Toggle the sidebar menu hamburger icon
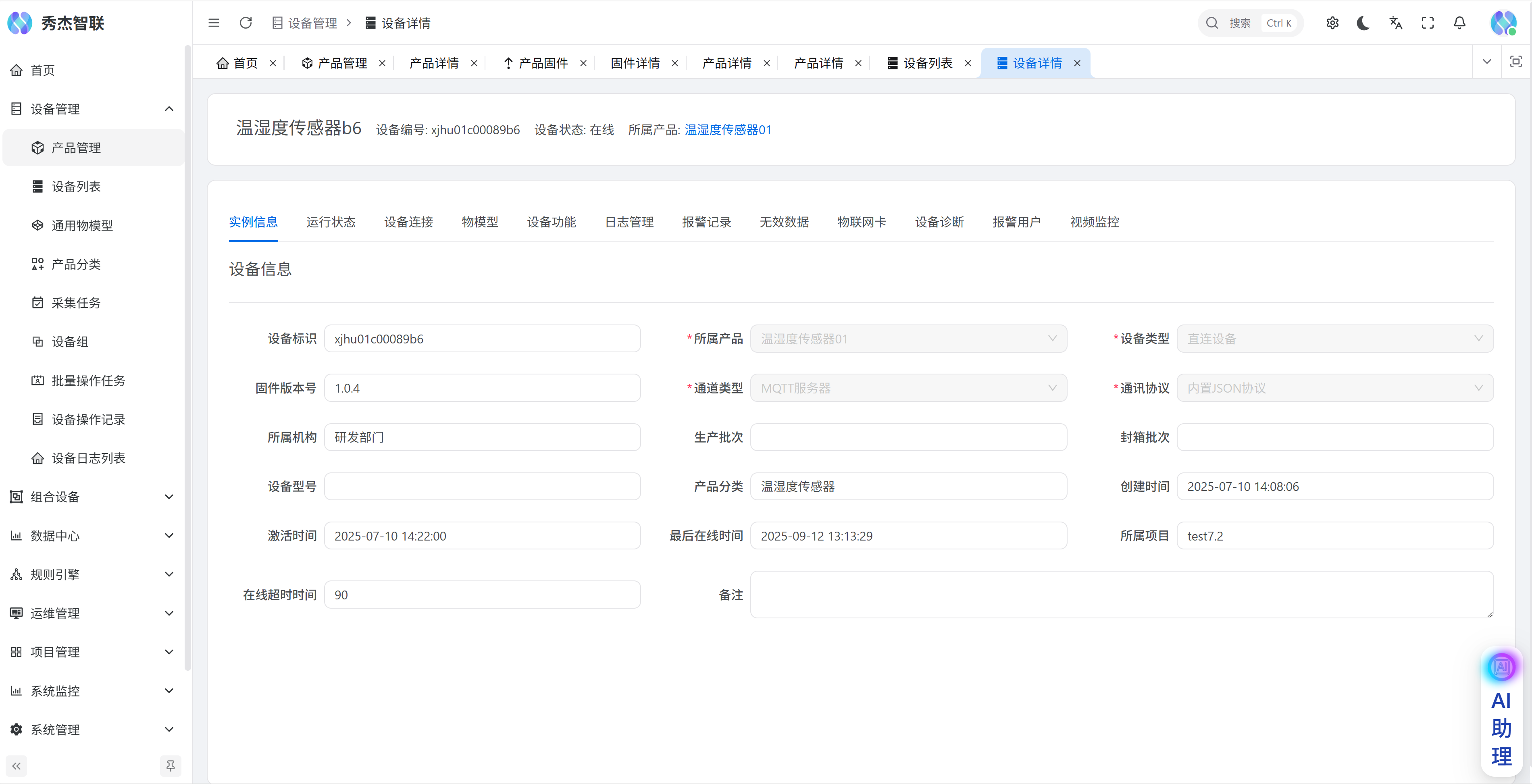This screenshot has height=784, width=1532. click(214, 23)
